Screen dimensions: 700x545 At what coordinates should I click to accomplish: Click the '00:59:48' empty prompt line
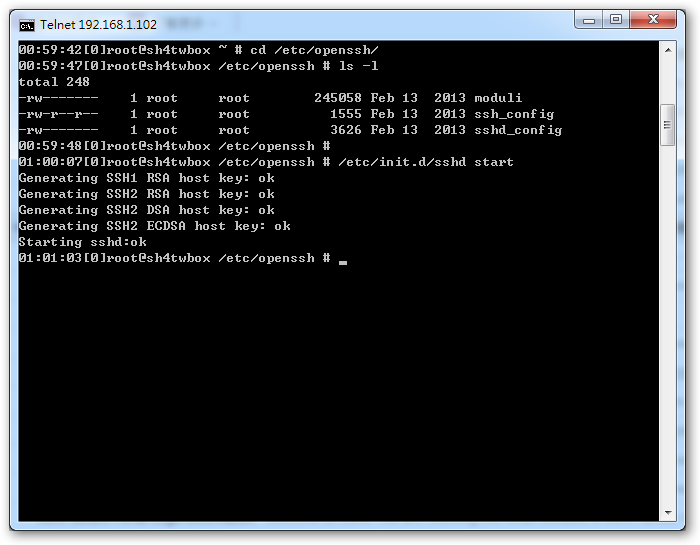tap(175, 146)
